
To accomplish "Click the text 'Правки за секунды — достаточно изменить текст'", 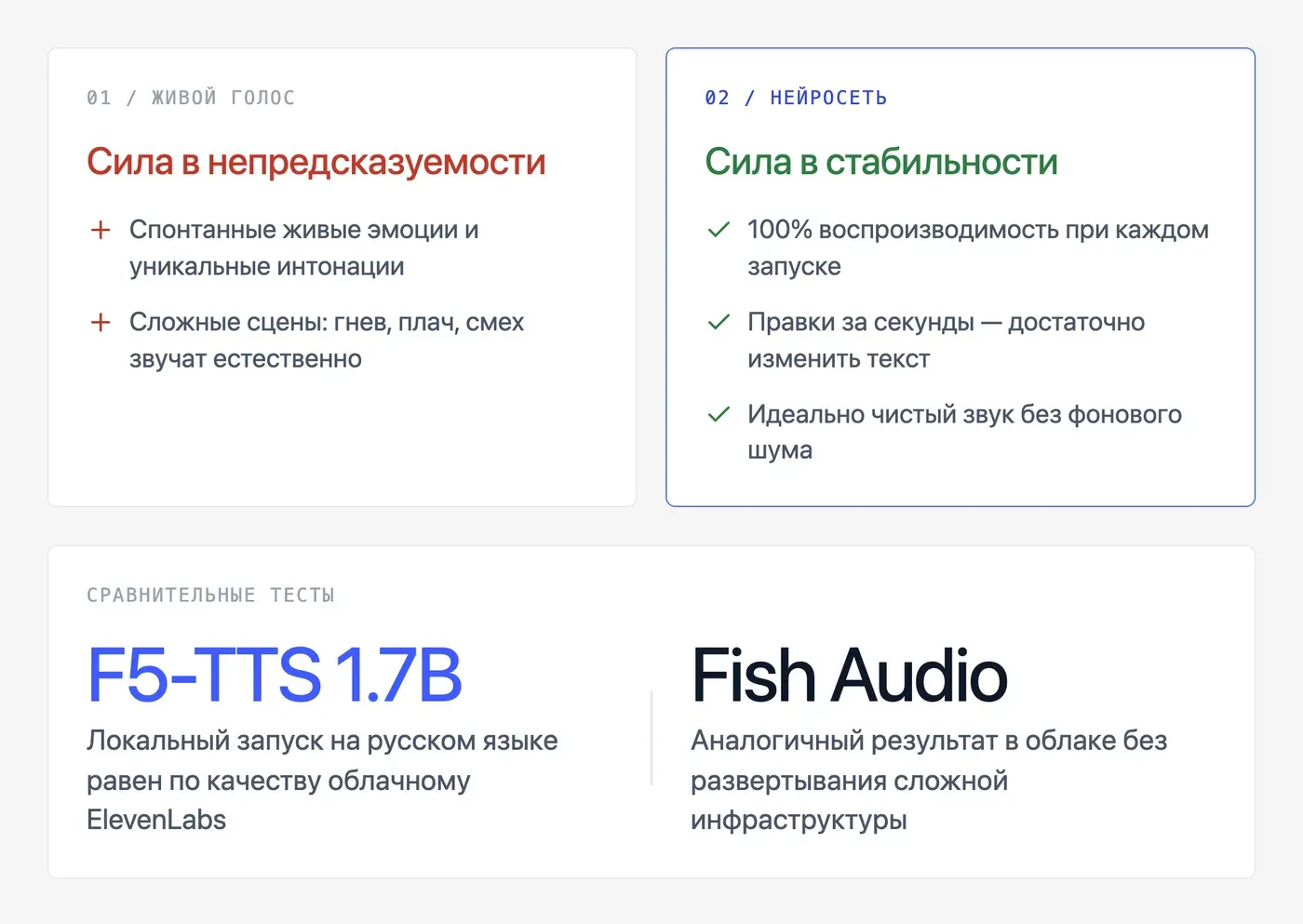I will [x=947, y=340].
